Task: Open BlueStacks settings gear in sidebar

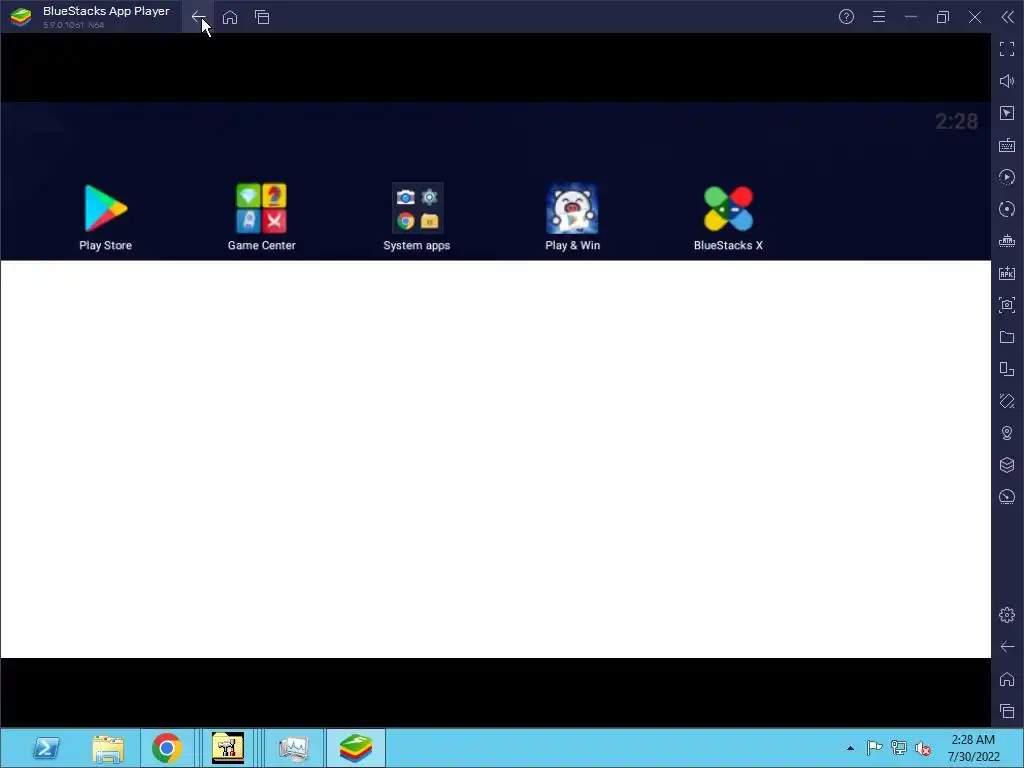Action: click(1007, 615)
